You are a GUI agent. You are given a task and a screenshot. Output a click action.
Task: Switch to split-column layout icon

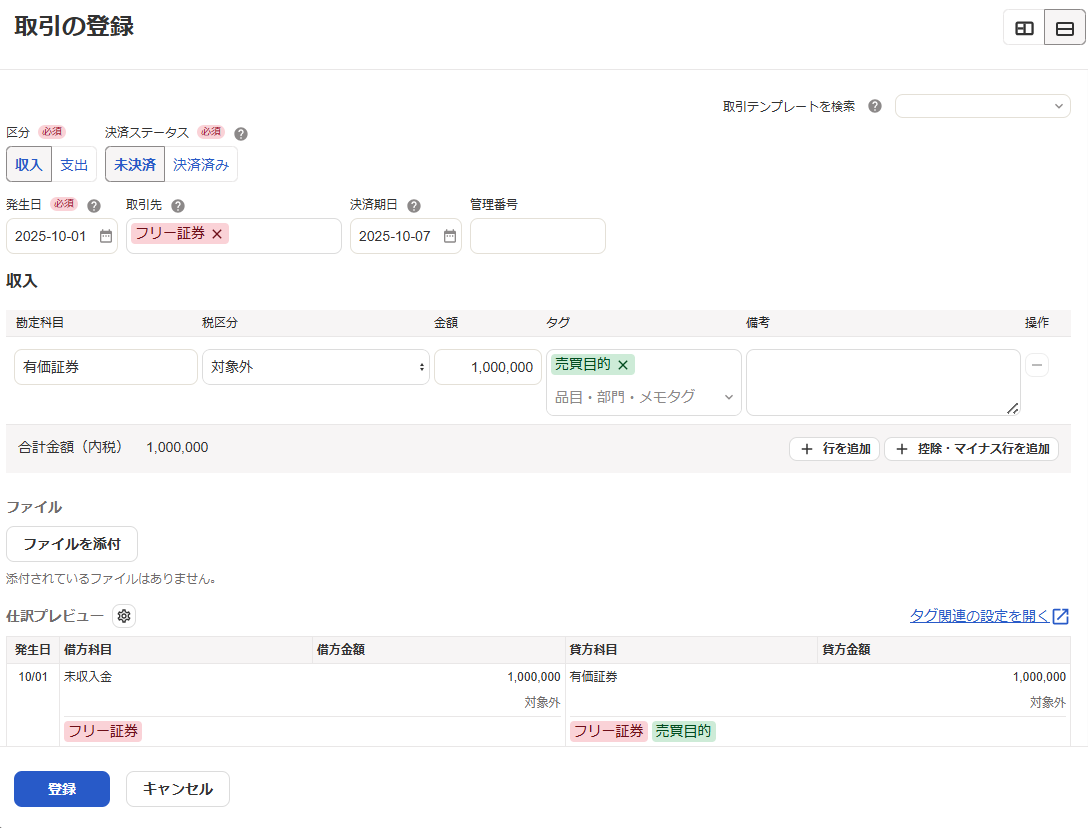coord(1024,28)
